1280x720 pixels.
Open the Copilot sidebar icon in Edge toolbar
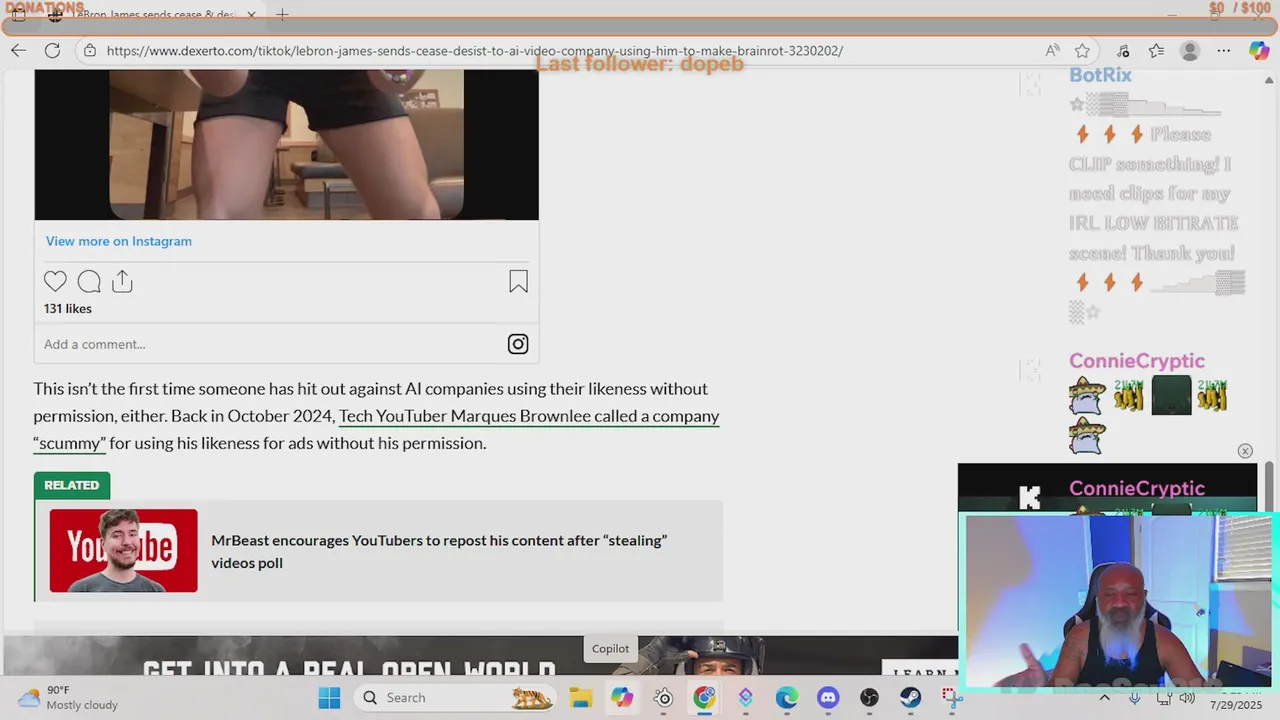click(x=1259, y=50)
